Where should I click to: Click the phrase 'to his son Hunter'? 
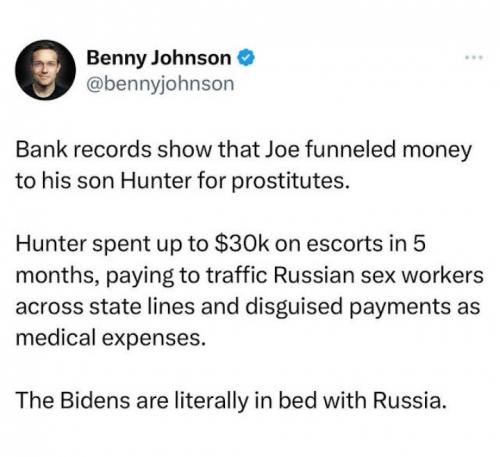(104, 181)
